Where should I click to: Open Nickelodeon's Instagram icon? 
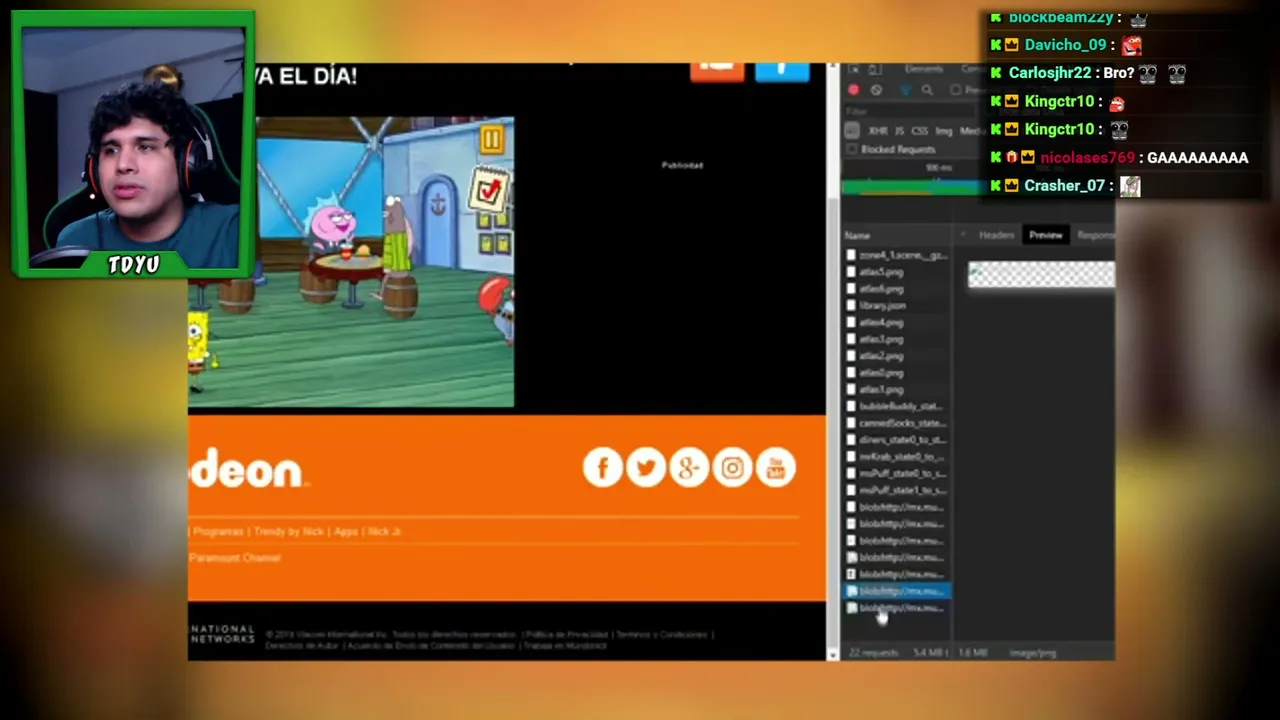733,468
